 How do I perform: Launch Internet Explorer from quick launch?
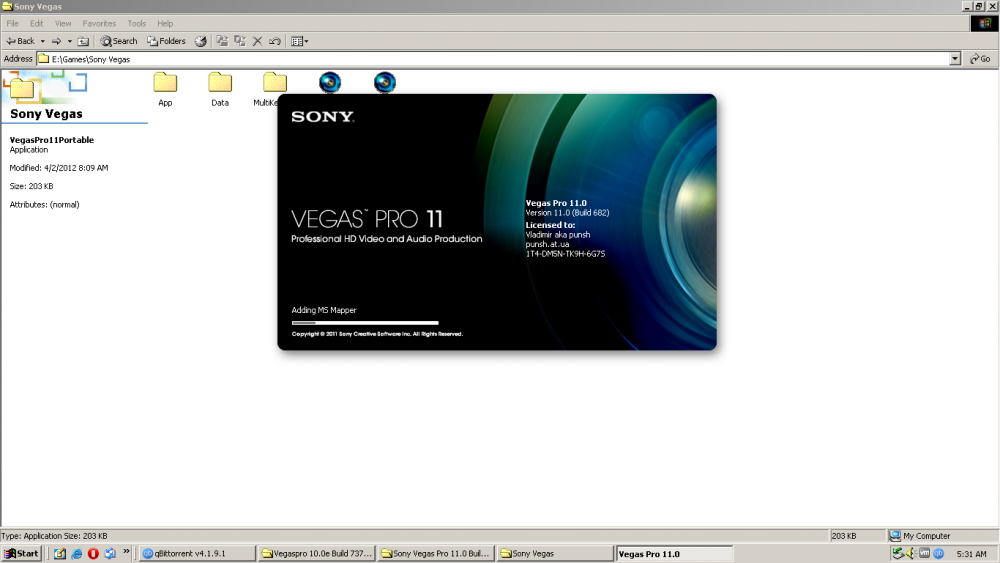tap(76, 553)
